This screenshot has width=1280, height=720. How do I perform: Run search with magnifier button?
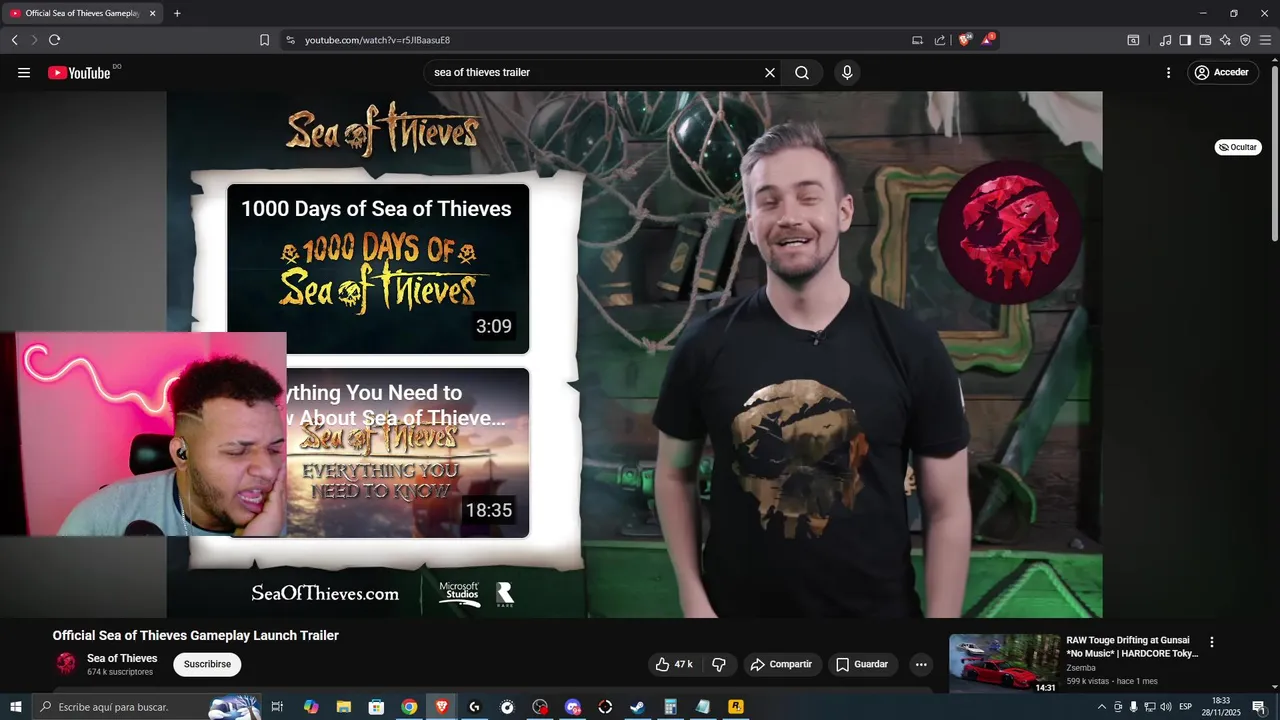[802, 72]
